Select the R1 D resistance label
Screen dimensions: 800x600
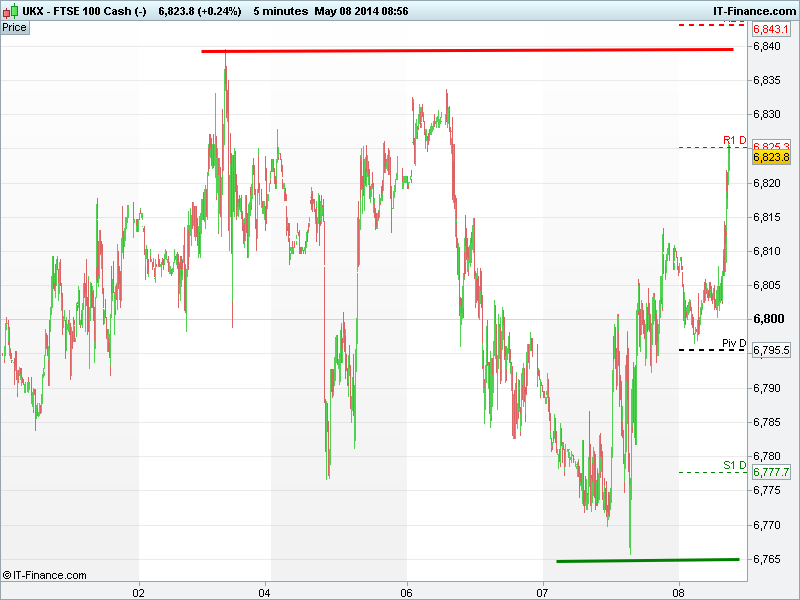click(734, 140)
